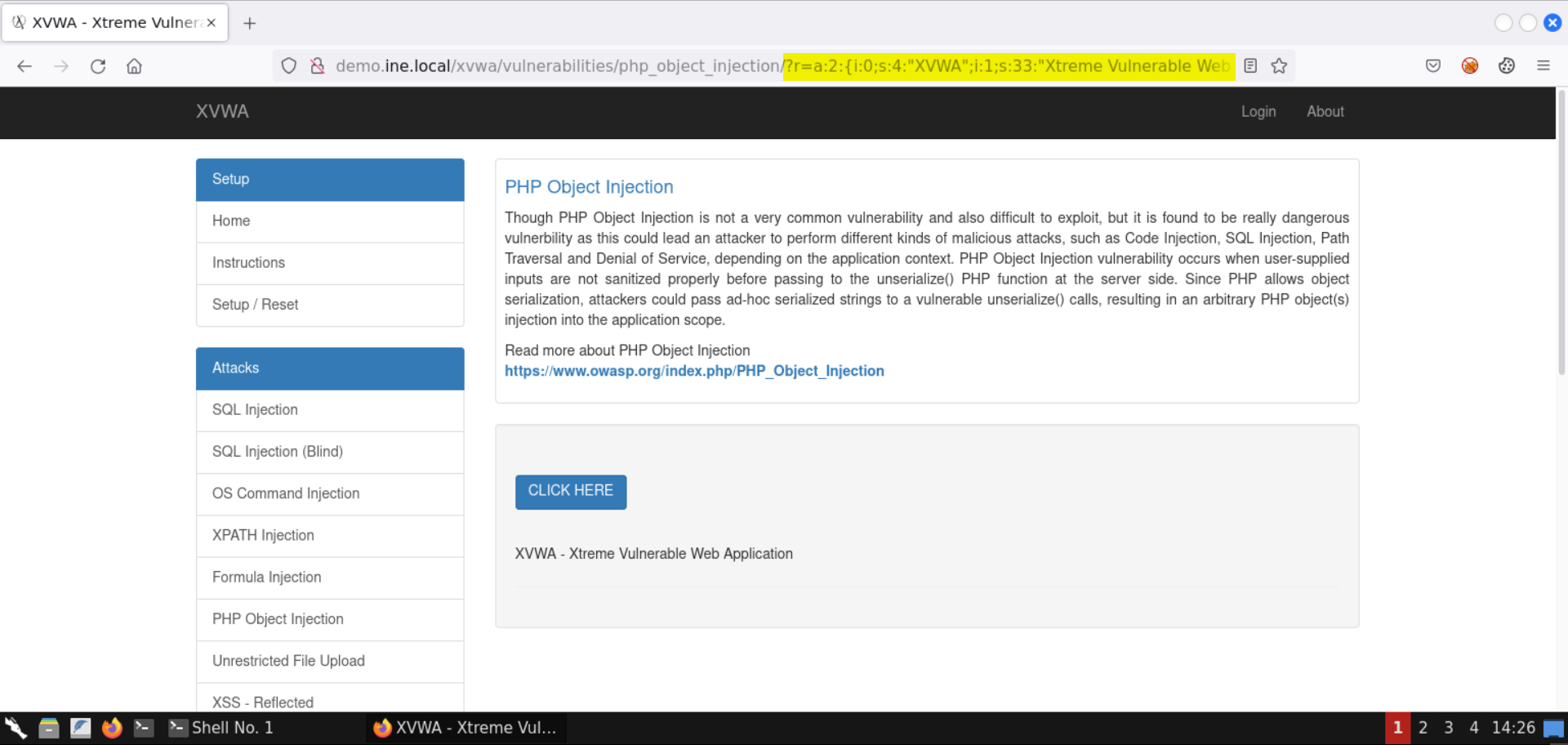
Task: Select SQL Injection from Attacks list
Action: (x=255, y=410)
